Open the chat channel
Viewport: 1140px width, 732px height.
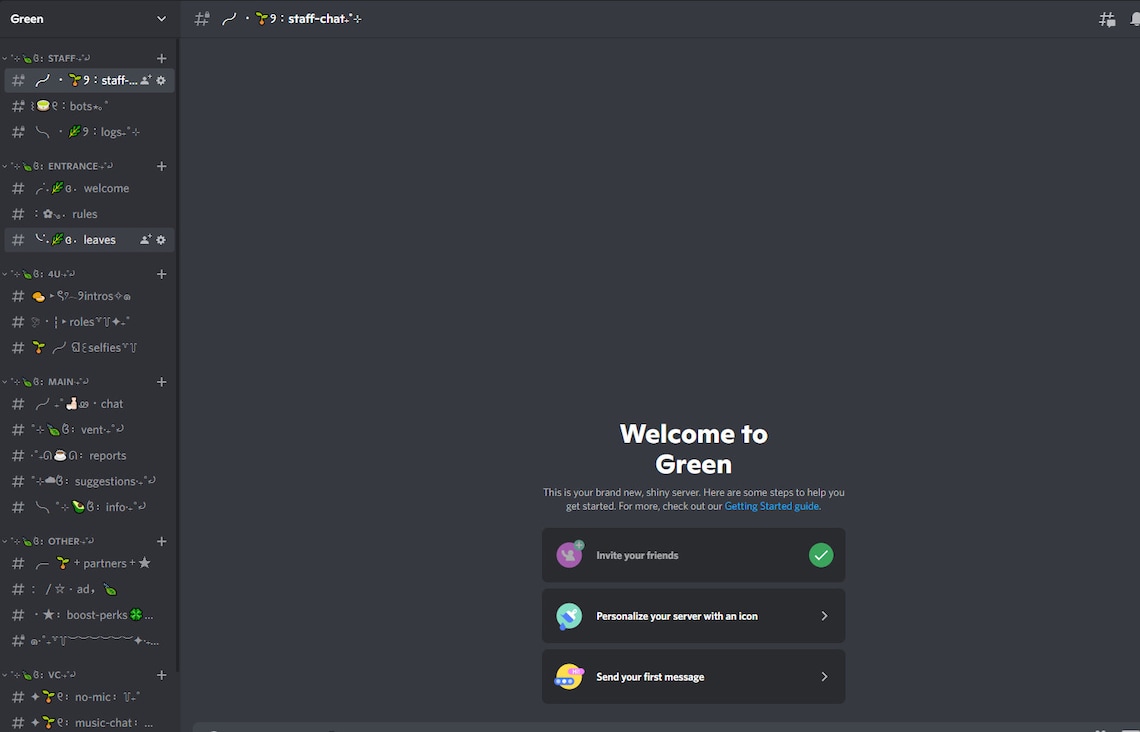point(89,404)
